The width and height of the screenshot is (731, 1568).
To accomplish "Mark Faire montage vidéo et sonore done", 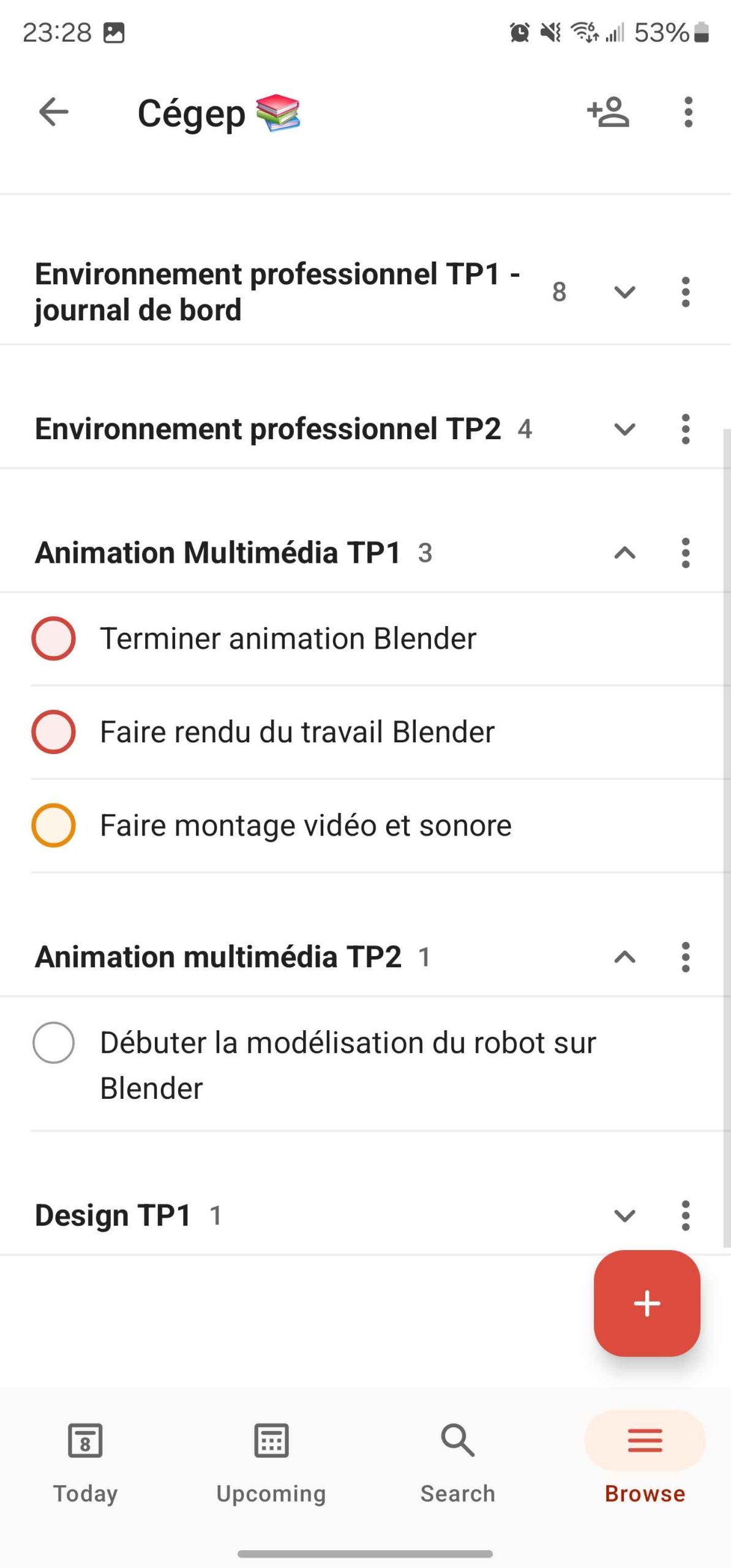I will click(53, 825).
